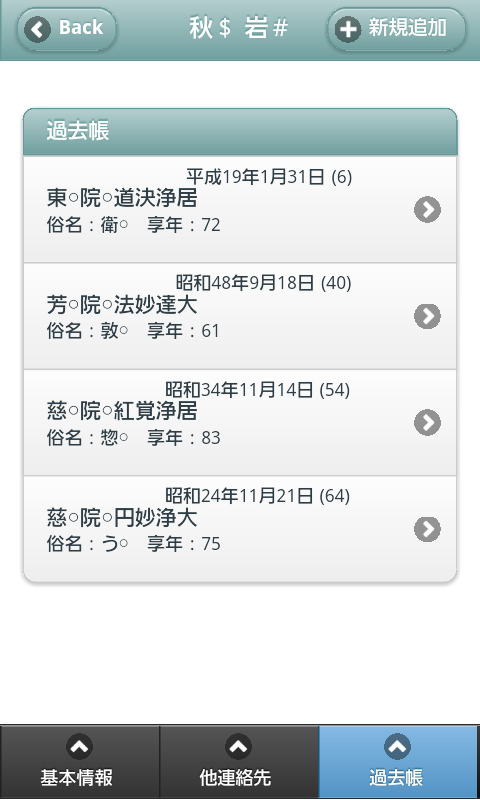The width and height of the screenshot is (480, 800).
Task: Add a new record via 新規追加
Action: point(396,29)
